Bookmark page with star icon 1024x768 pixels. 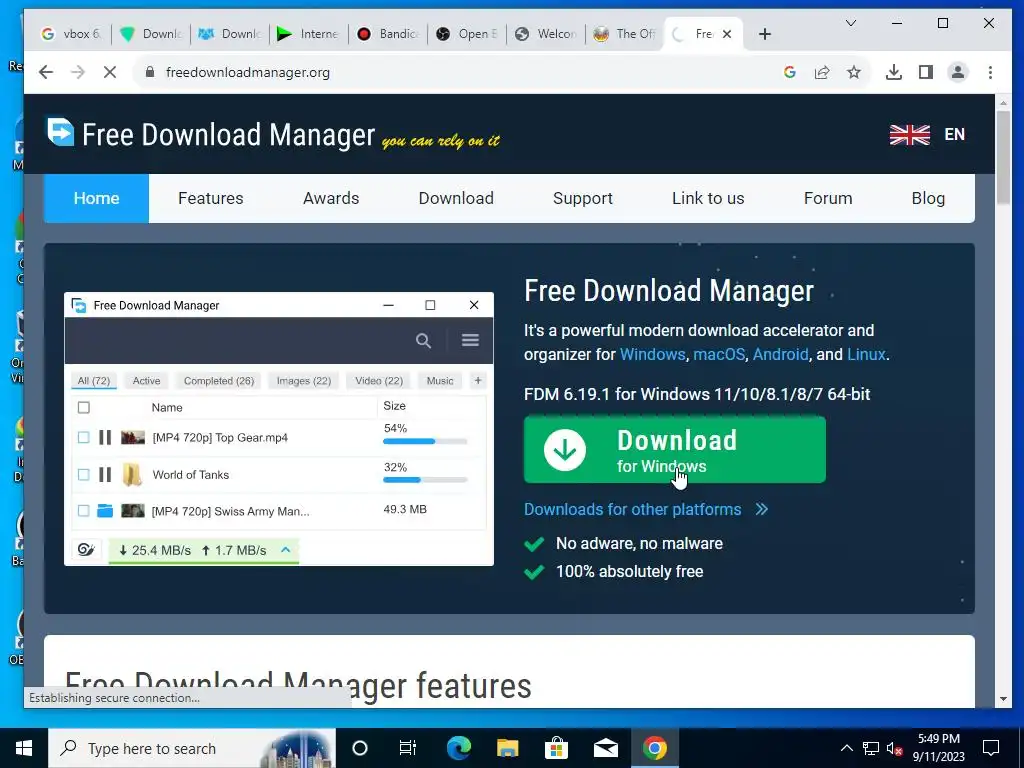854,72
